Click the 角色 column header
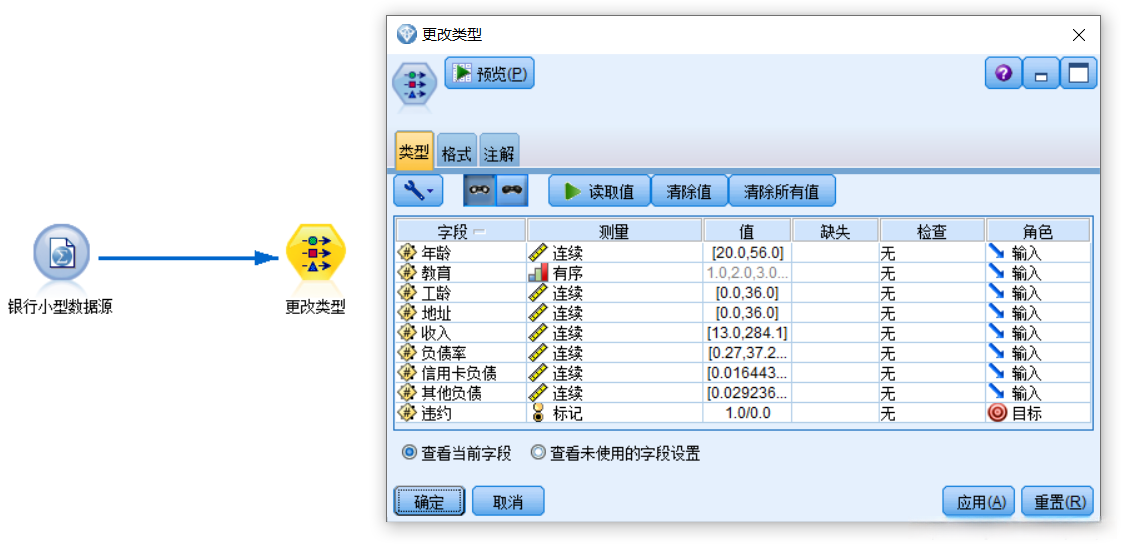Screen dimensions: 1121x549 click(x=1038, y=231)
